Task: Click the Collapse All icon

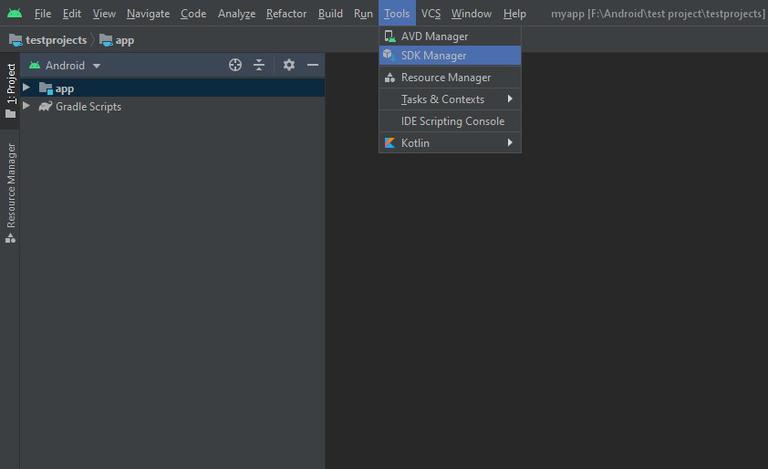Action: pos(259,65)
